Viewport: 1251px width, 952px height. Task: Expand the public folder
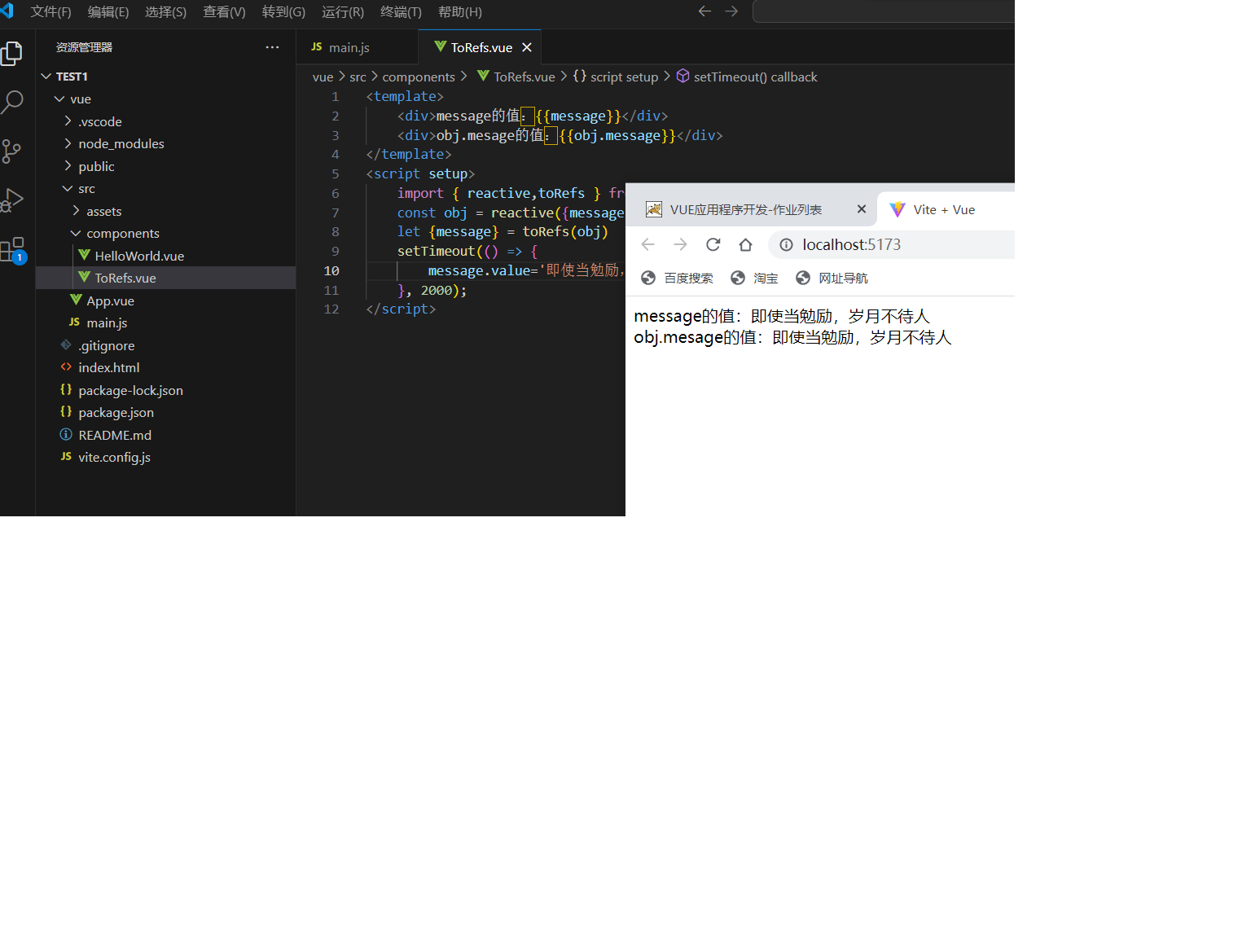pos(165,166)
